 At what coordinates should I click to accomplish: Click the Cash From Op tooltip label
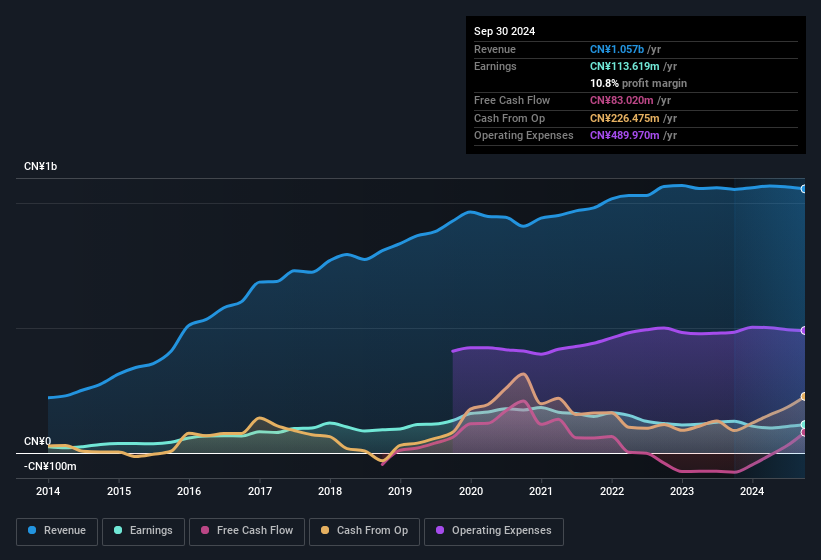pyautogui.click(x=509, y=118)
